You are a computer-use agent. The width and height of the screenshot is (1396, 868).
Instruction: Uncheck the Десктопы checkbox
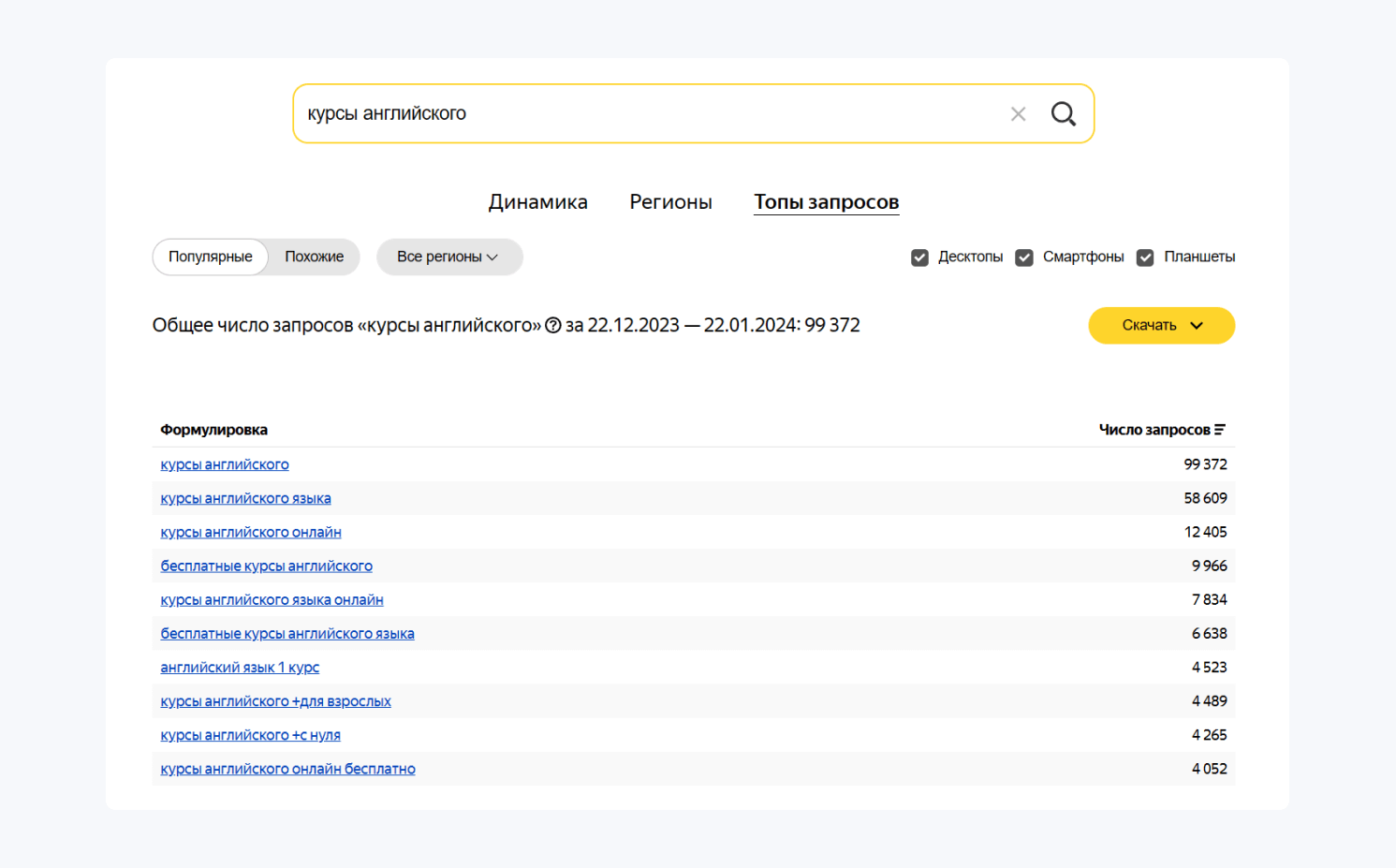pyautogui.click(x=919, y=257)
